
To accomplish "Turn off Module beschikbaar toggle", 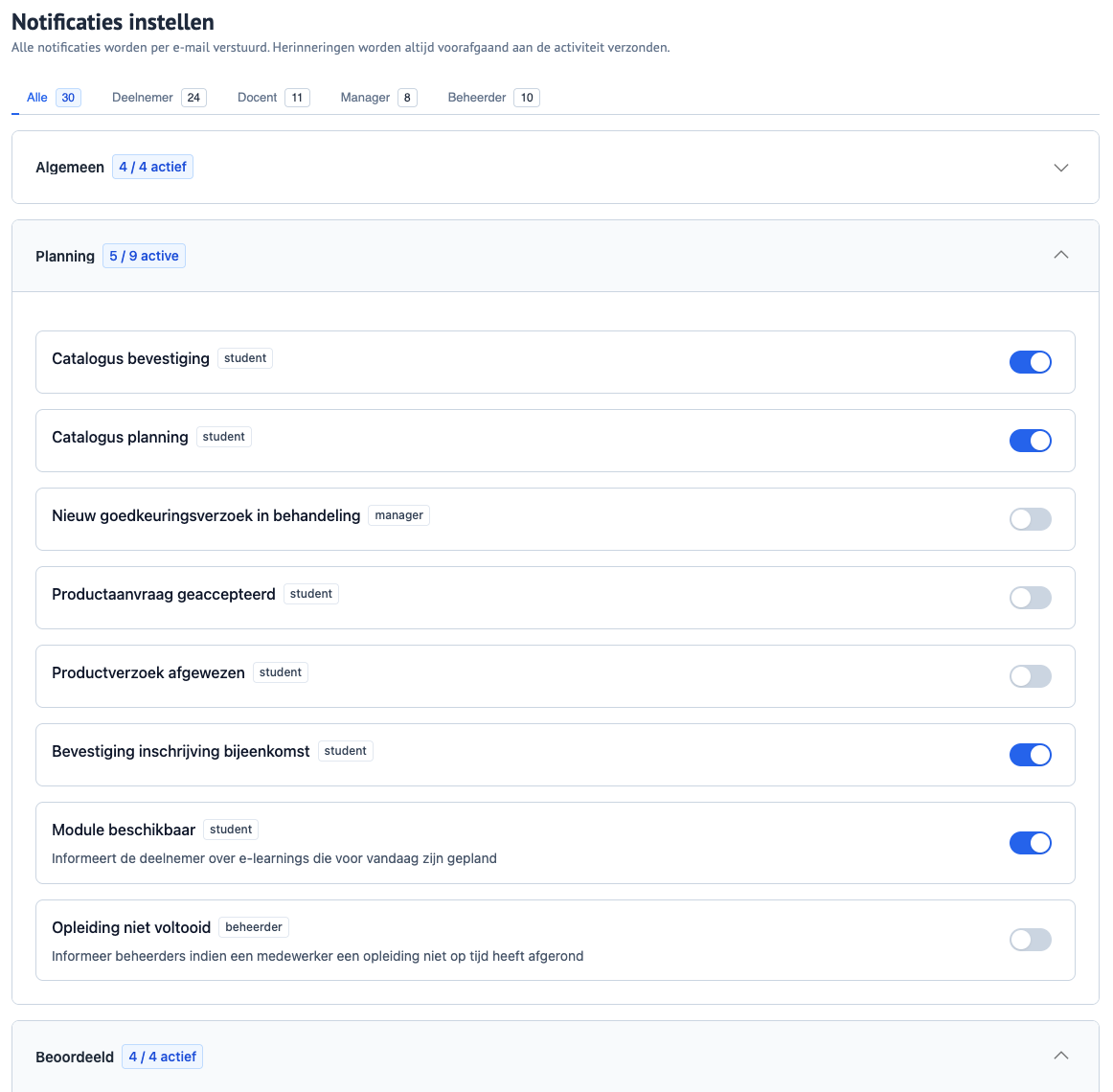I will pyautogui.click(x=1030, y=843).
